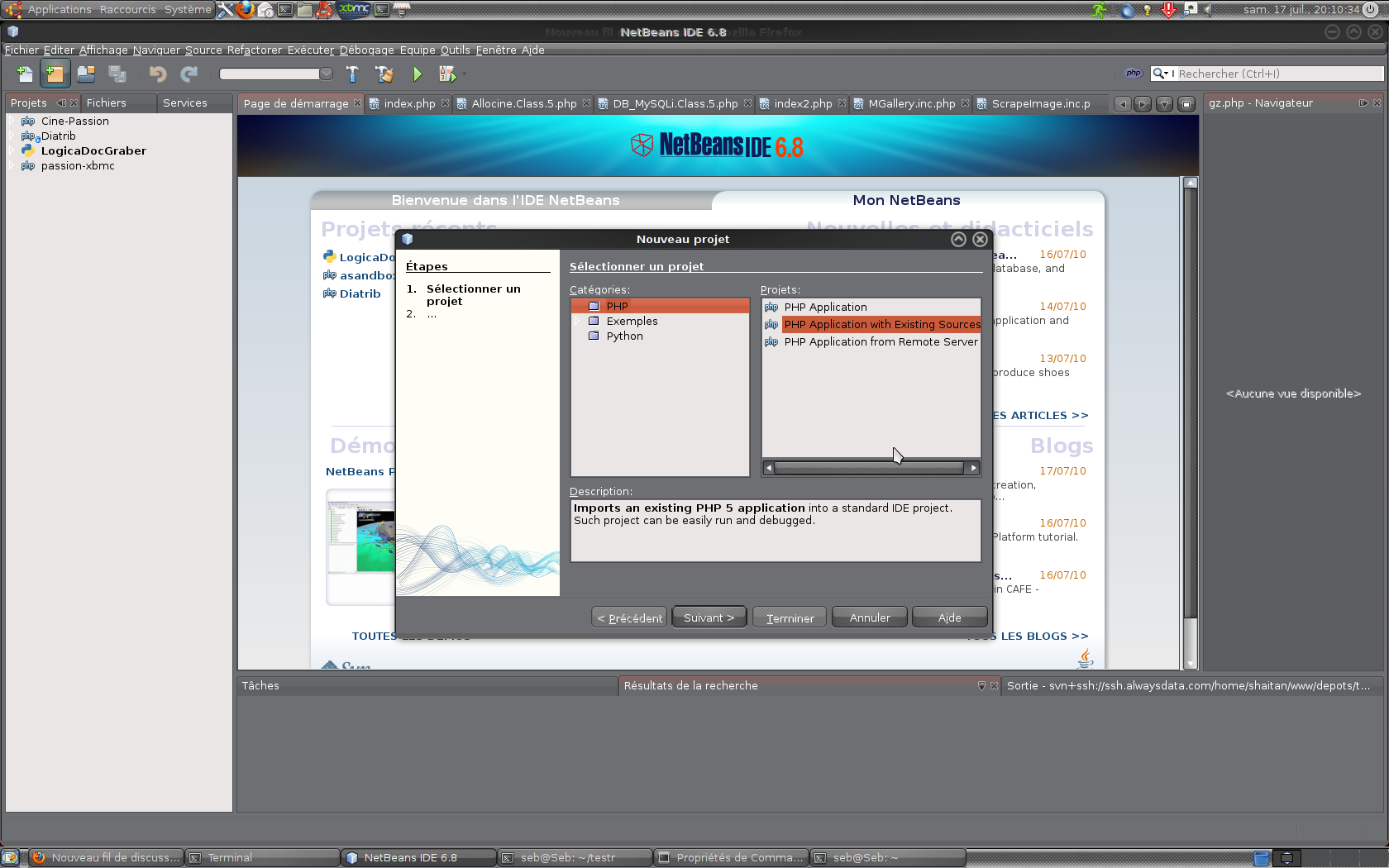Open the Débogage menu
This screenshot has height=868, width=1389.
[x=367, y=50]
